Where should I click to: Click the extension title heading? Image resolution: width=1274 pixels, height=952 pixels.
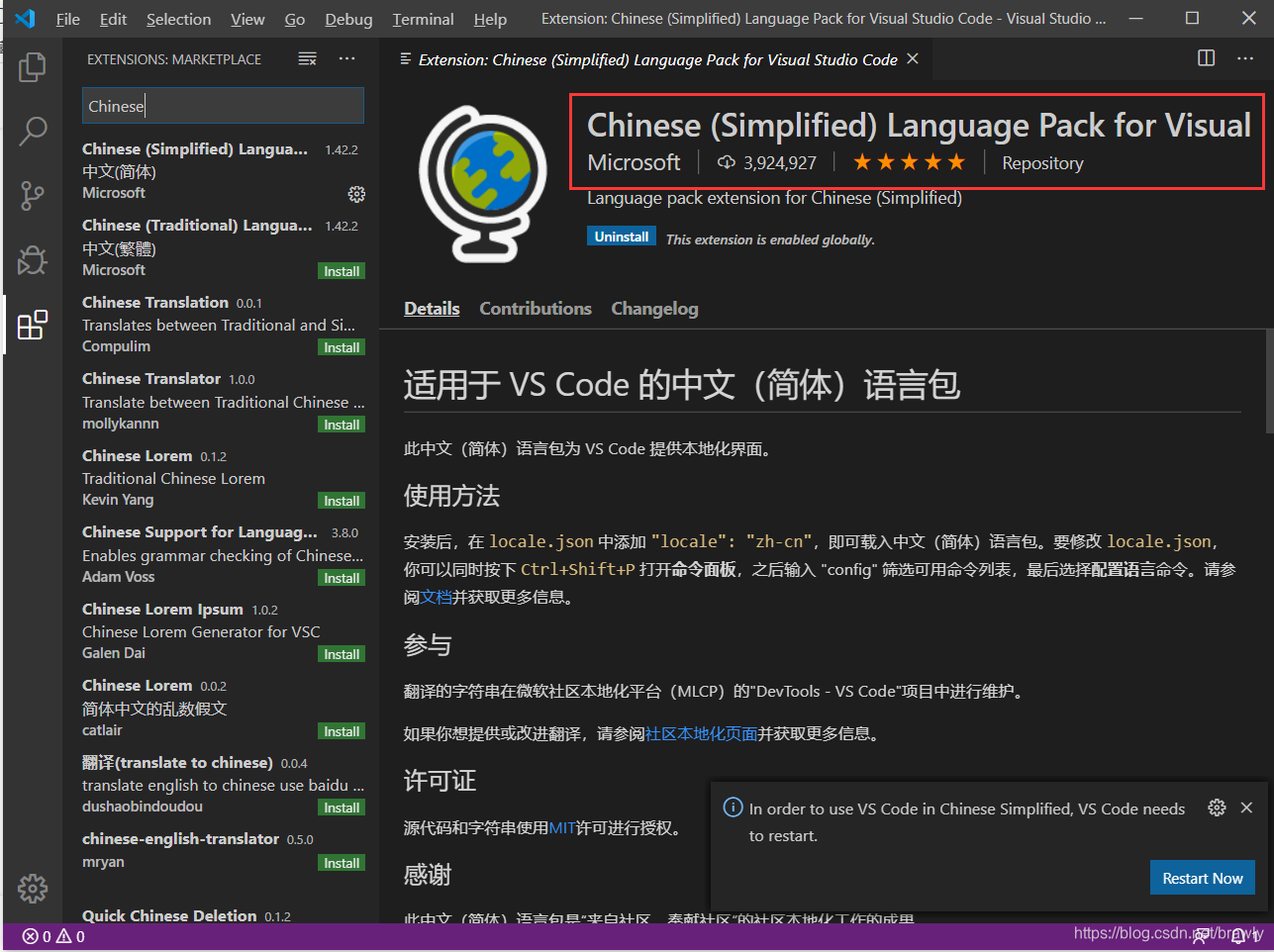(919, 126)
